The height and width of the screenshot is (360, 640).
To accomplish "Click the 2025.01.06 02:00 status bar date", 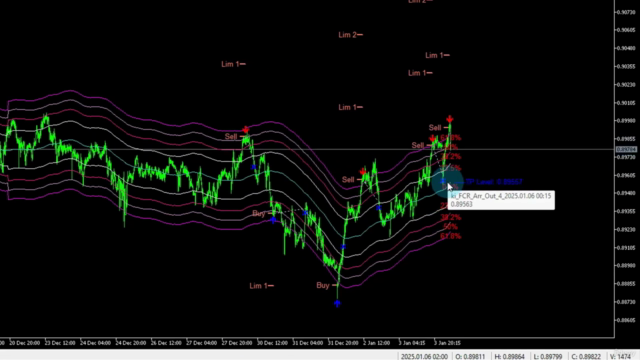I will 424,357.
